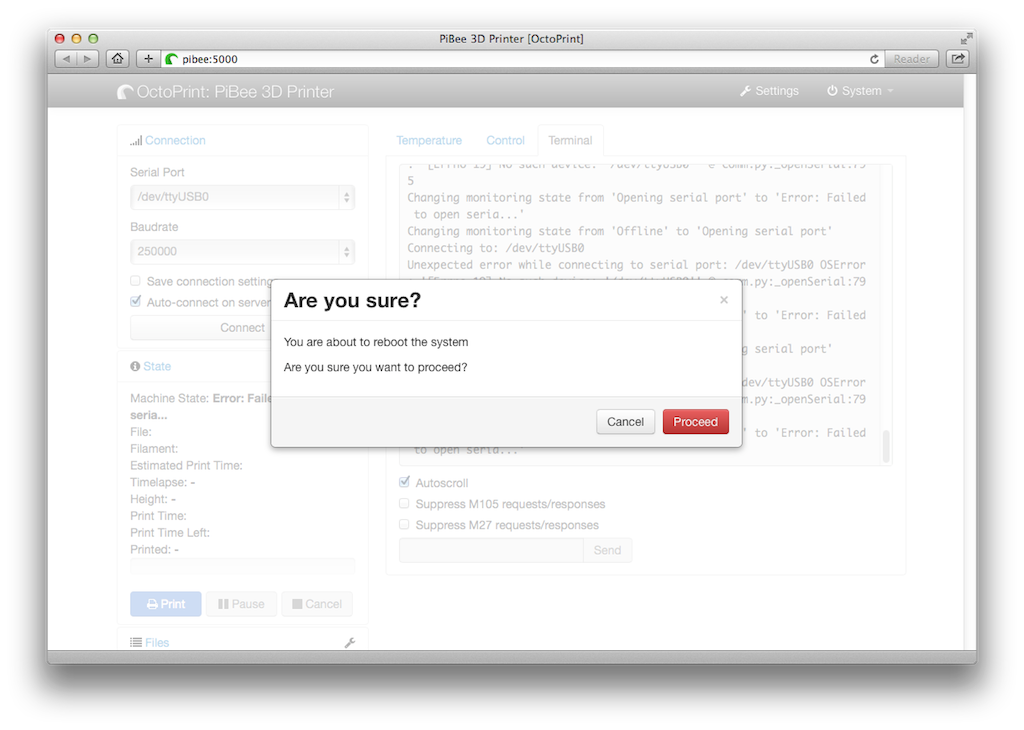Switch to the Control tab

[505, 140]
